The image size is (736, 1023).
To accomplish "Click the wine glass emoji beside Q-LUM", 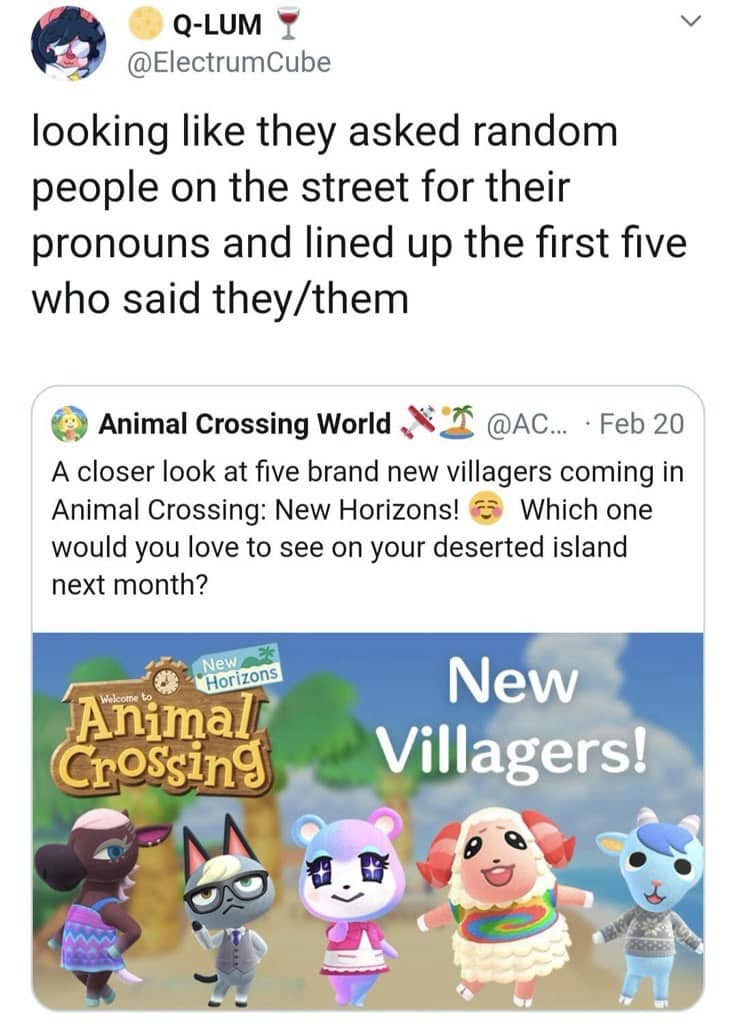I will (x=283, y=23).
